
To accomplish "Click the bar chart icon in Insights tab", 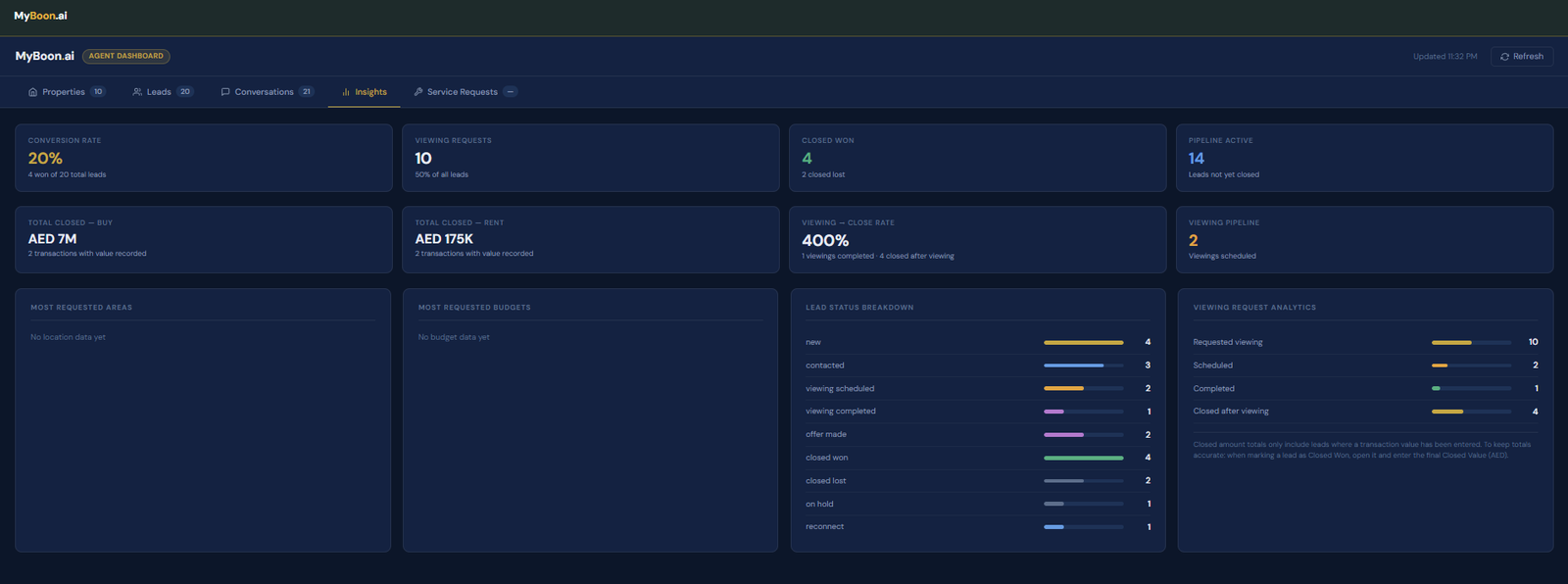I will click(346, 92).
